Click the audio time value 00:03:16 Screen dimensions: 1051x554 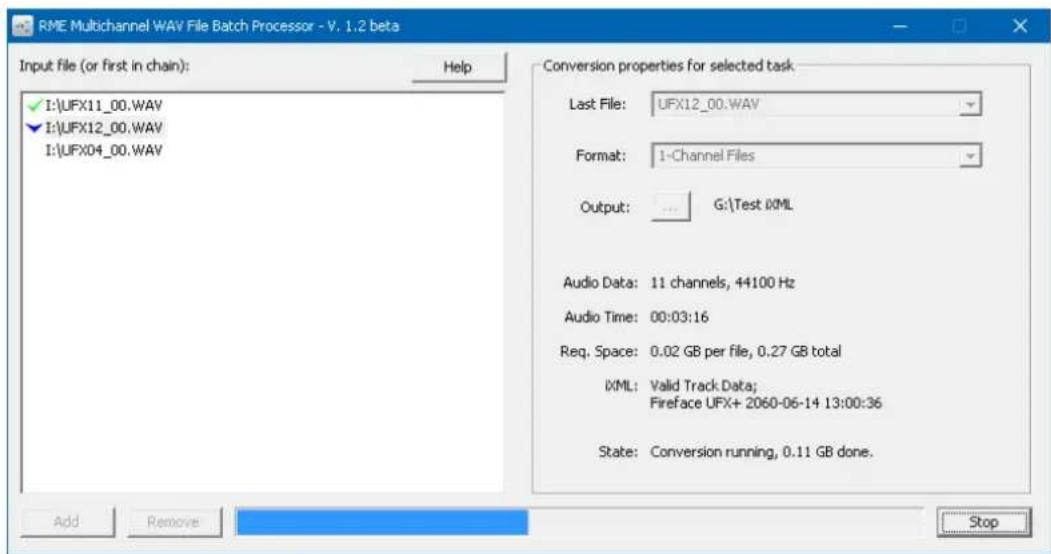point(679,317)
